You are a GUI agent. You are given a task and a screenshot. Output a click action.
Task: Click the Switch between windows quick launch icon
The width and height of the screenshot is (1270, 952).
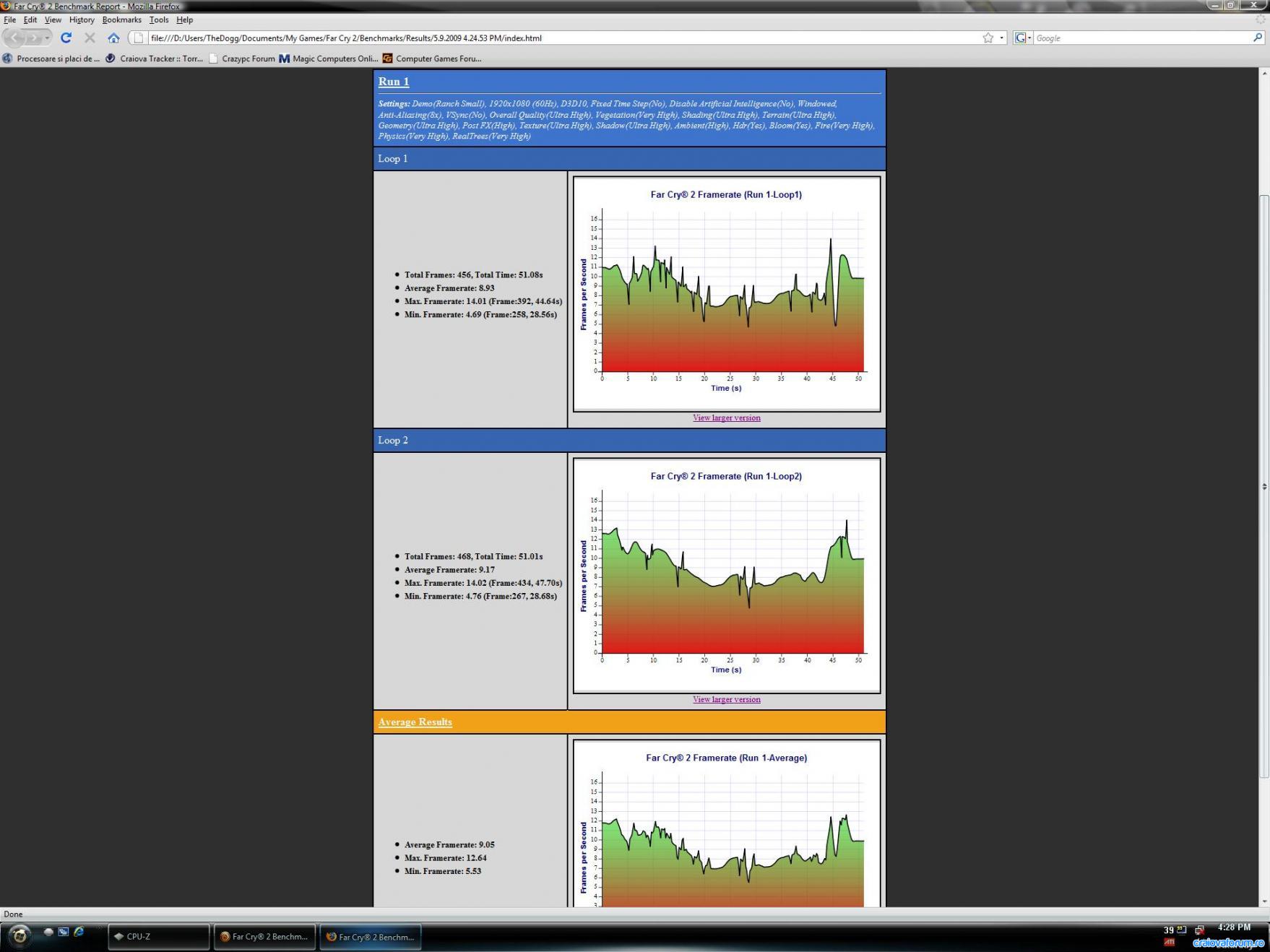(64, 932)
